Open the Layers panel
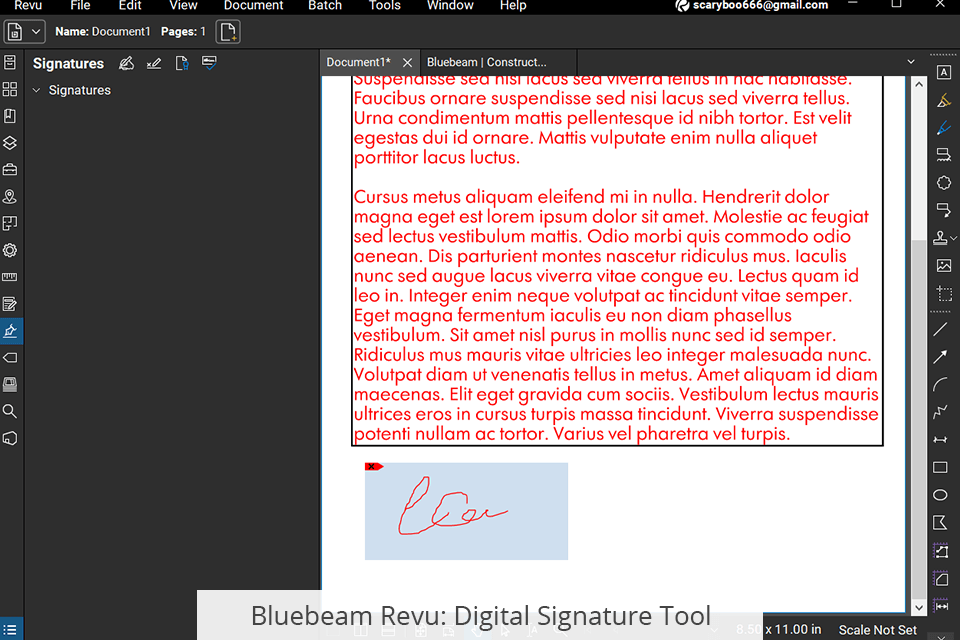The width and height of the screenshot is (960, 640). click(x=10, y=143)
